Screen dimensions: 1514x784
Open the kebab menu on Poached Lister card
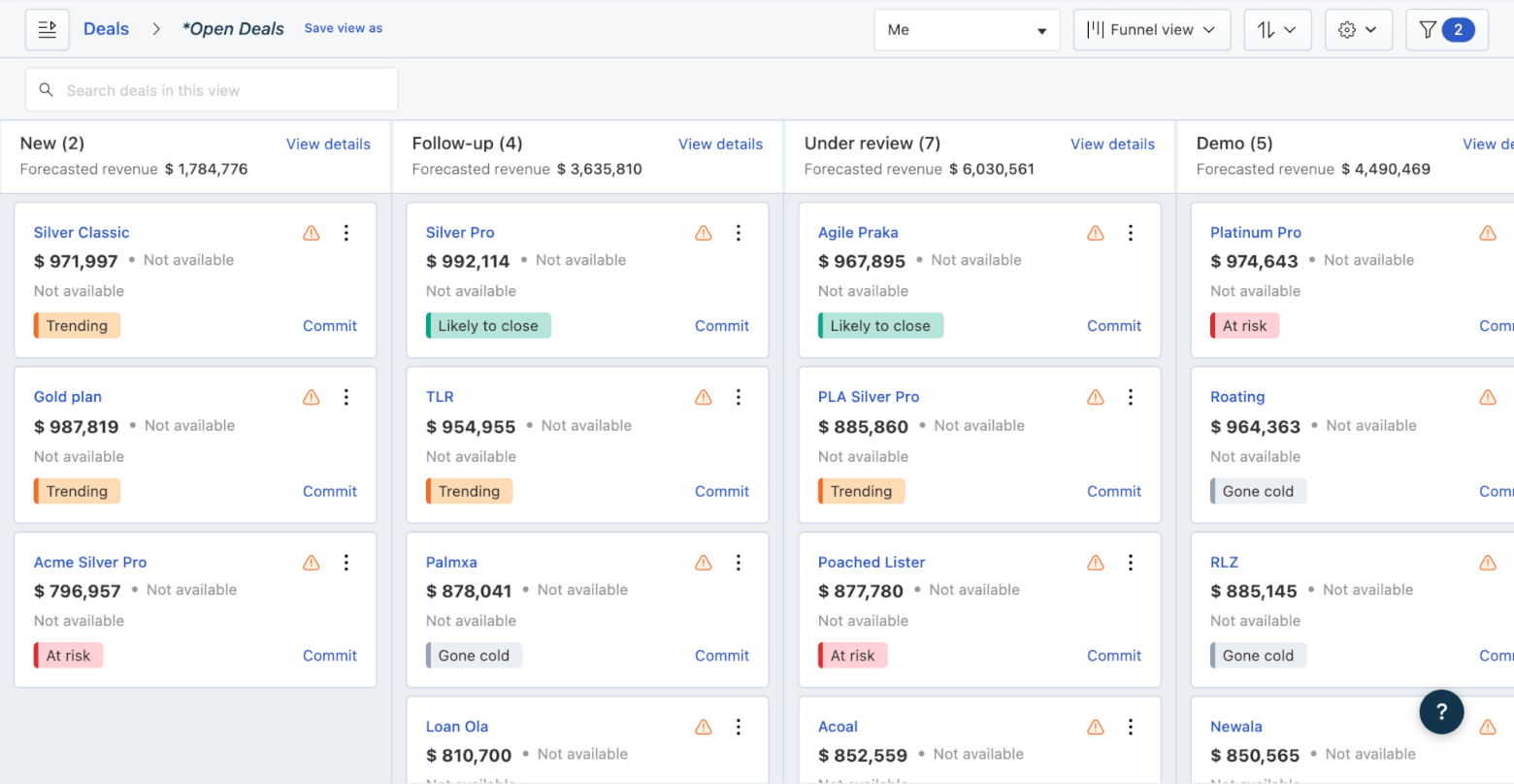(x=1131, y=563)
